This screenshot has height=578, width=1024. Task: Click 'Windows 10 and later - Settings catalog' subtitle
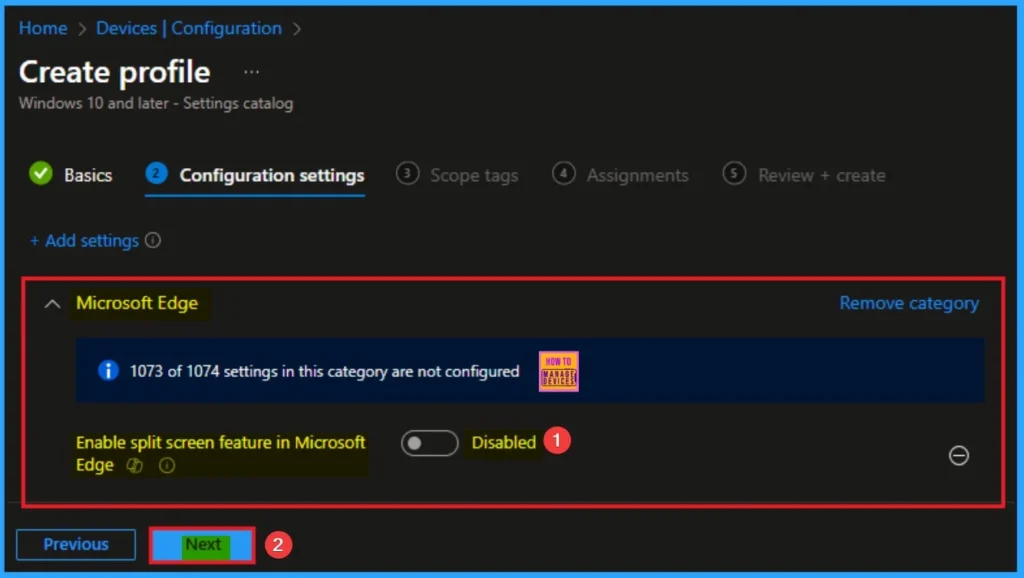click(156, 103)
